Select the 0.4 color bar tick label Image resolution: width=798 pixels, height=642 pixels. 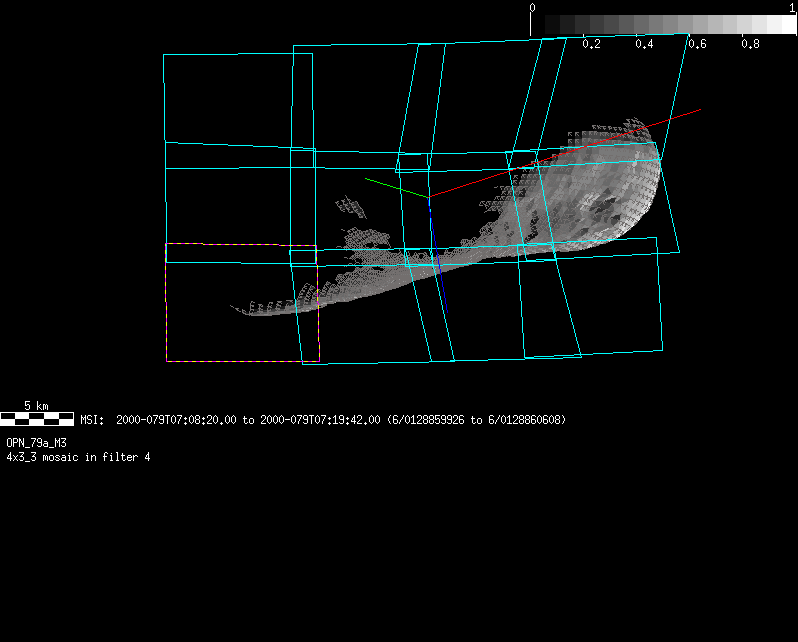(x=644, y=45)
